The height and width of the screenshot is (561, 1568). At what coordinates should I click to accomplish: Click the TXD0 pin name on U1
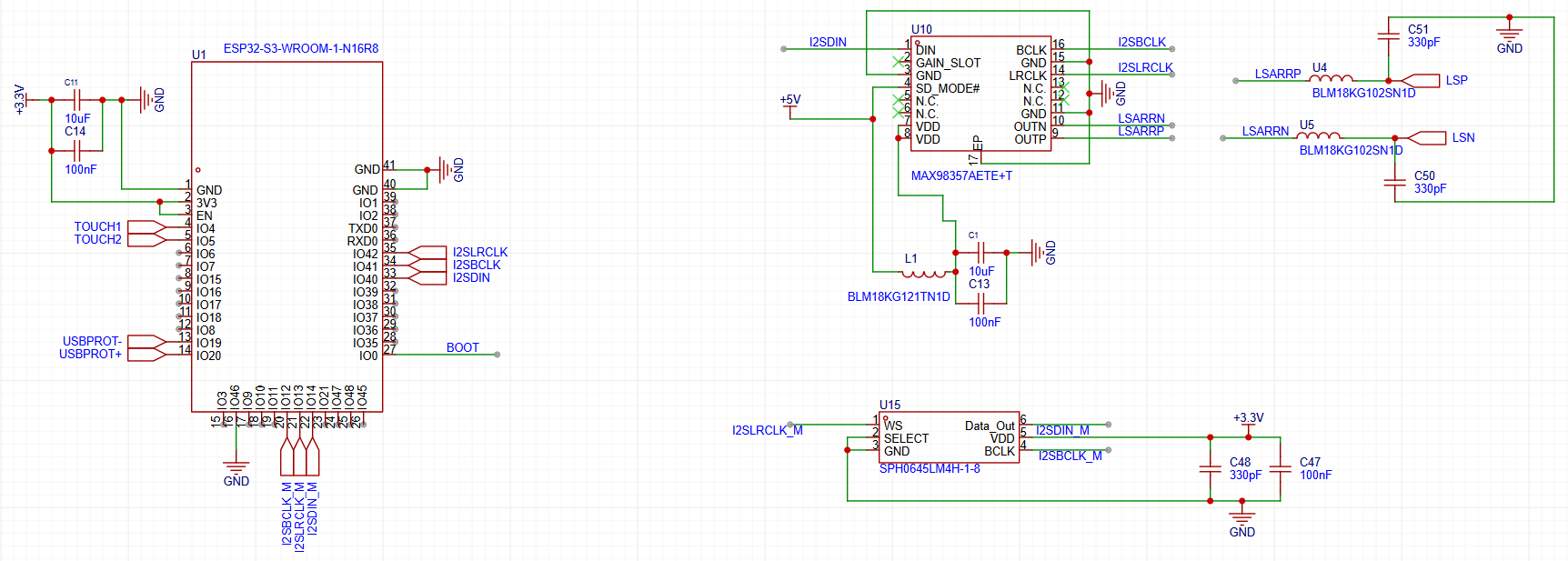(x=363, y=228)
